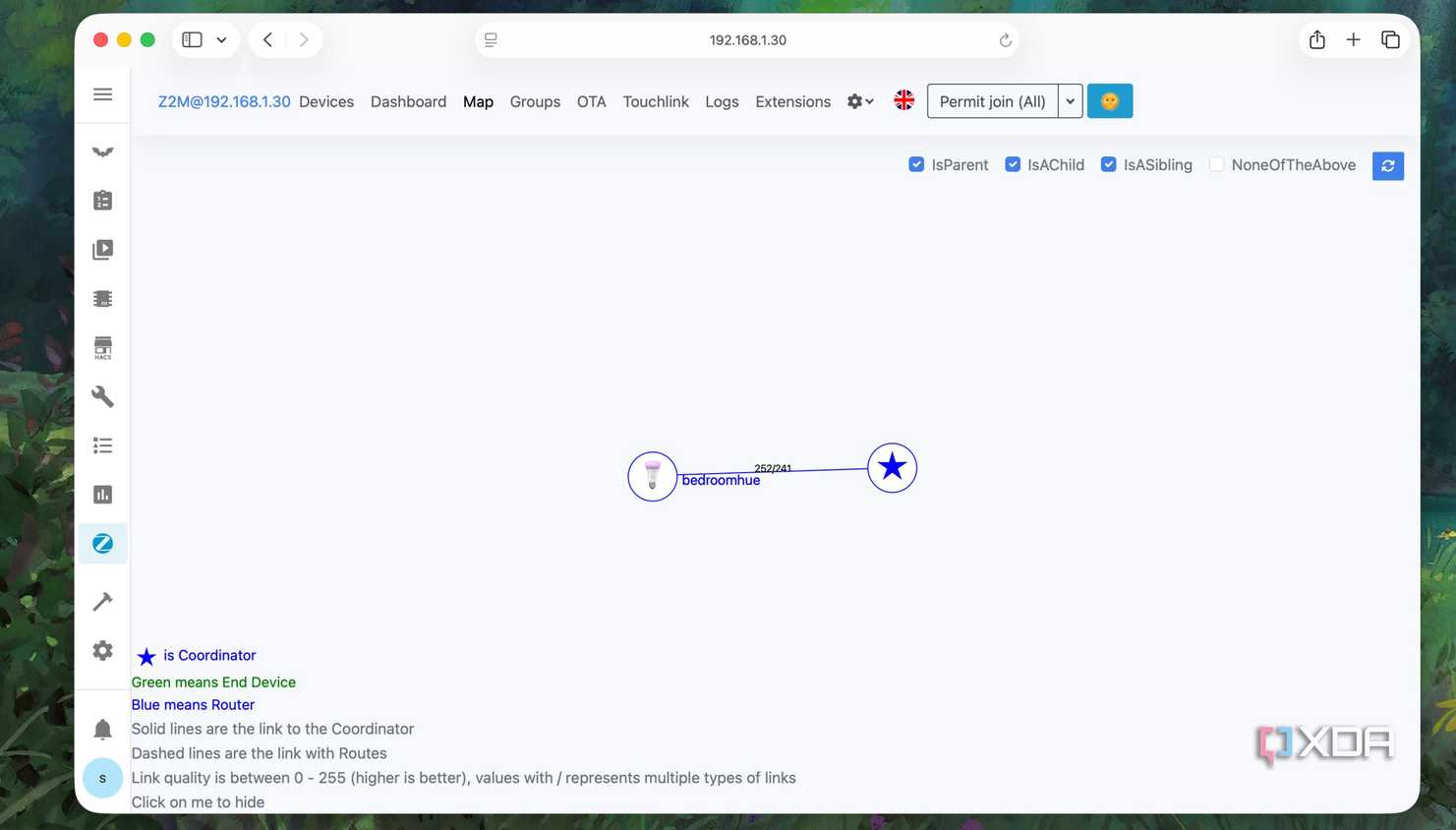Image resolution: width=1456 pixels, height=830 pixels.
Task: Open the user profile avatar 's'
Action: 102,778
